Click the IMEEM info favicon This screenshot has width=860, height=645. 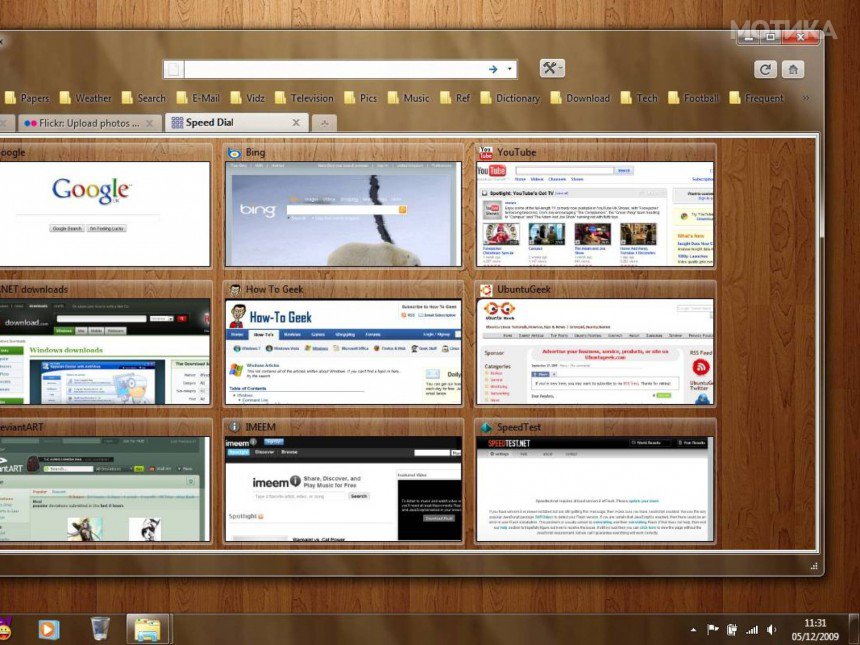(x=234, y=427)
